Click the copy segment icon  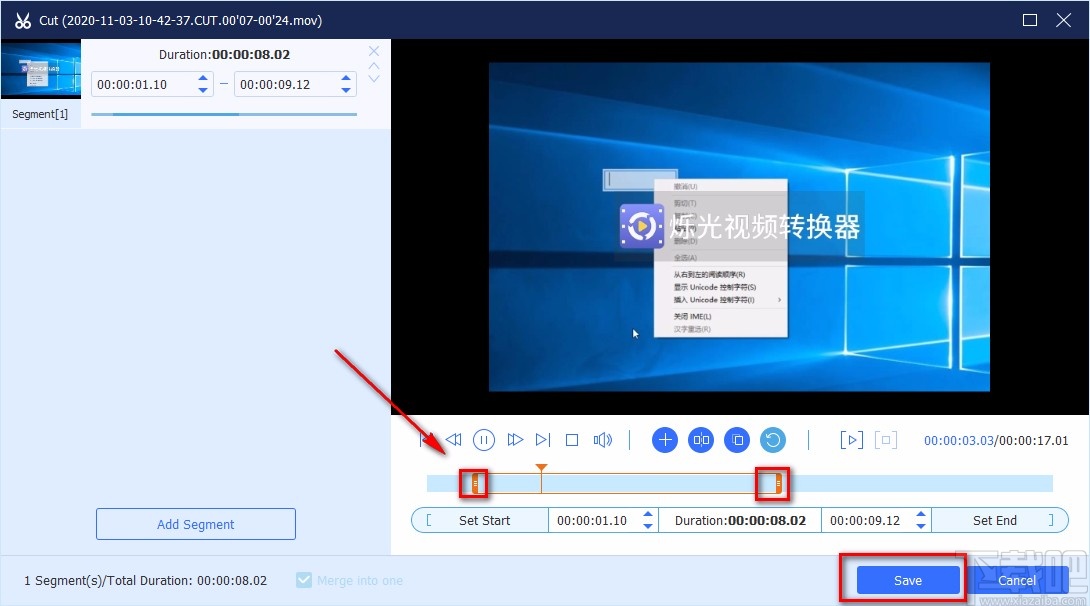(737, 439)
